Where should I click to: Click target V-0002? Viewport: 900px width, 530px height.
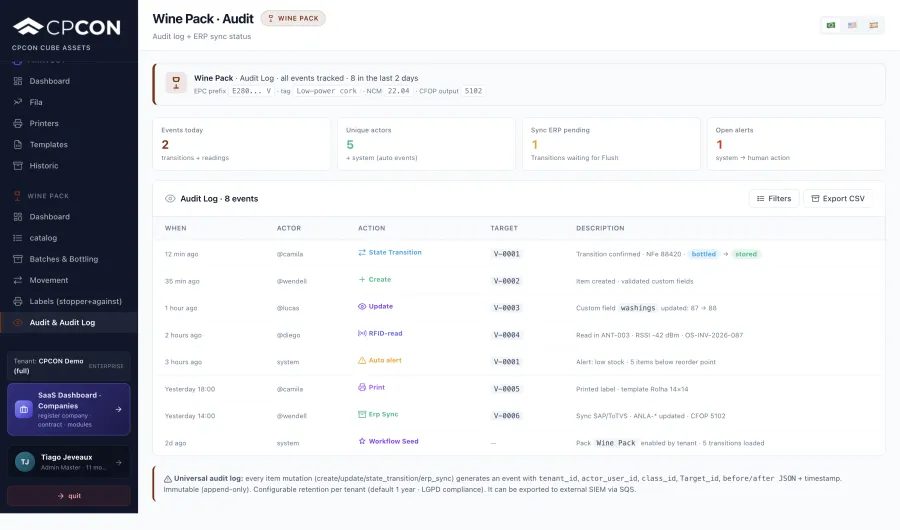pyautogui.click(x=506, y=281)
